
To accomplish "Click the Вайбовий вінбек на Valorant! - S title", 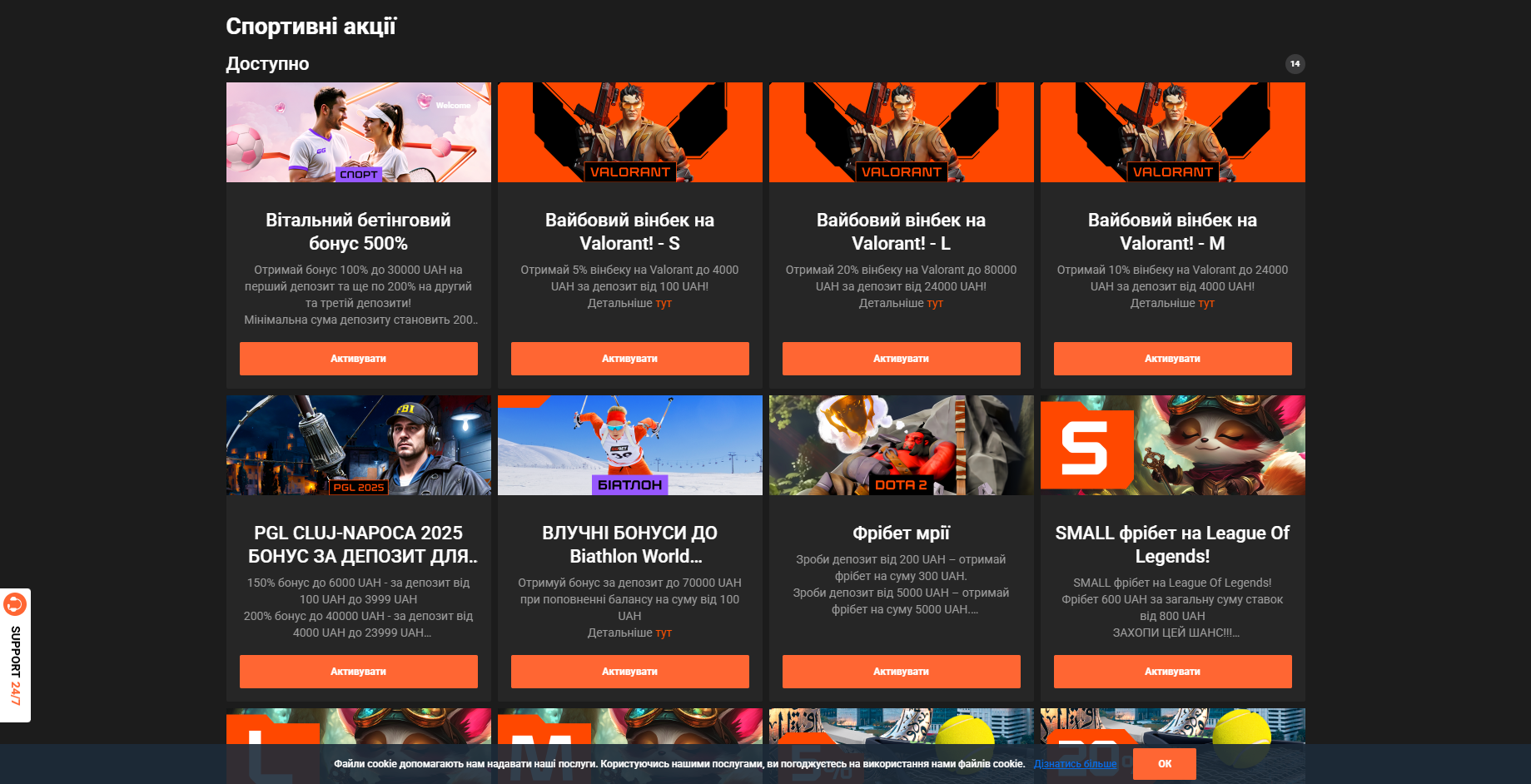I will click(x=629, y=231).
